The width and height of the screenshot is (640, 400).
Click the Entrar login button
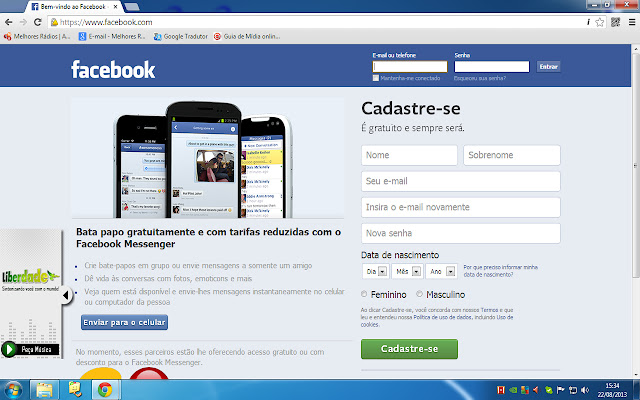pyautogui.click(x=549, y=67)
